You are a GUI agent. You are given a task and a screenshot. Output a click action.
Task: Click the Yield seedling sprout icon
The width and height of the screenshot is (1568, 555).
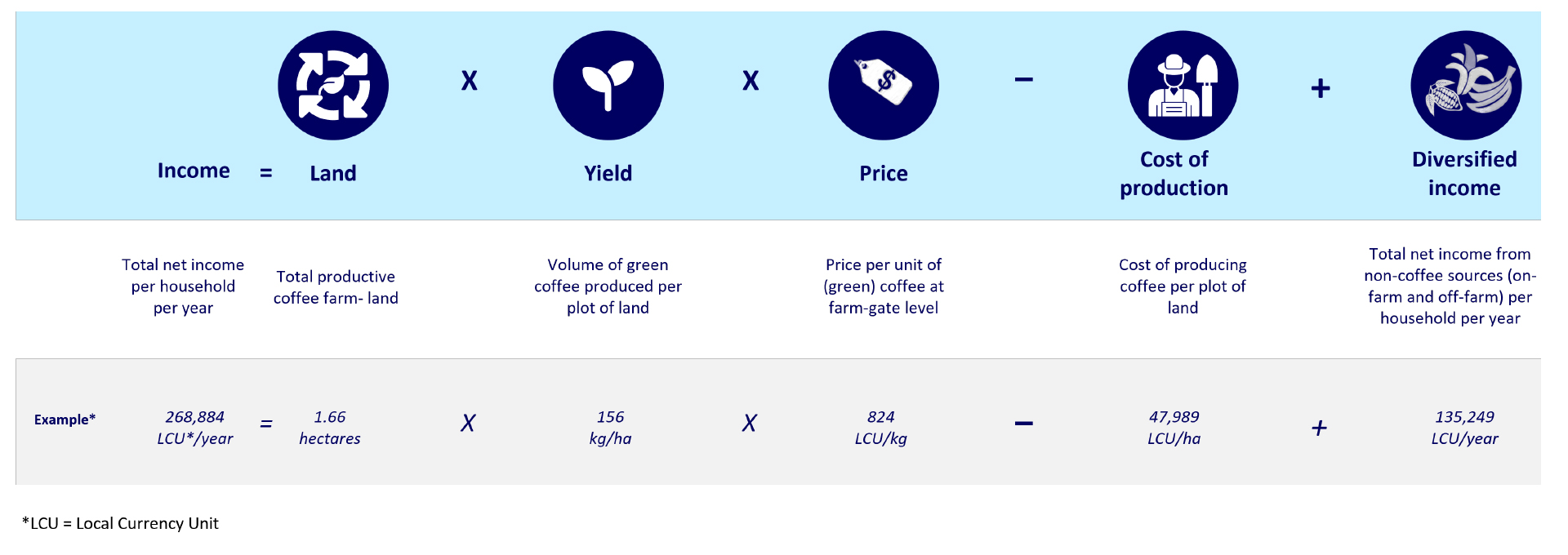608,86
